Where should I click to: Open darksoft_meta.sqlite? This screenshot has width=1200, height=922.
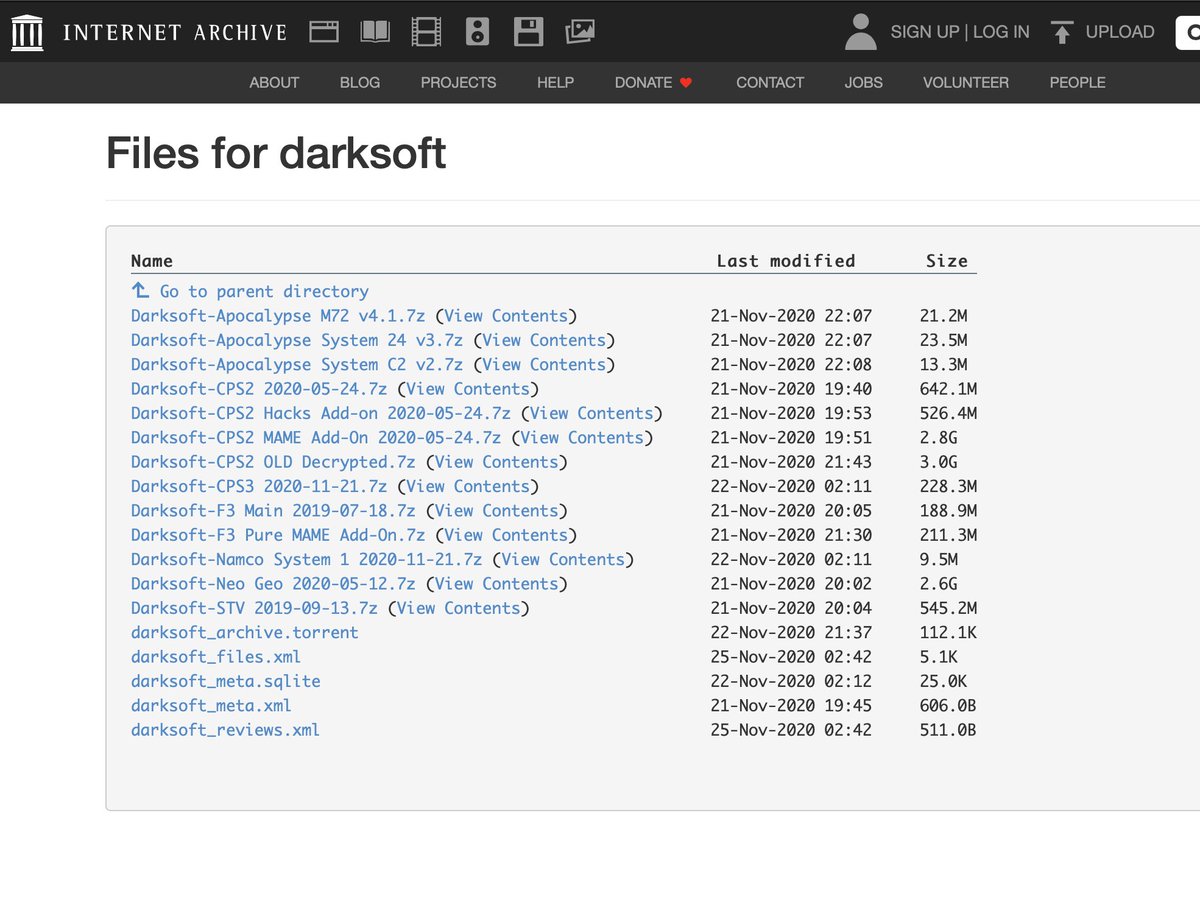tap(226, 681)
